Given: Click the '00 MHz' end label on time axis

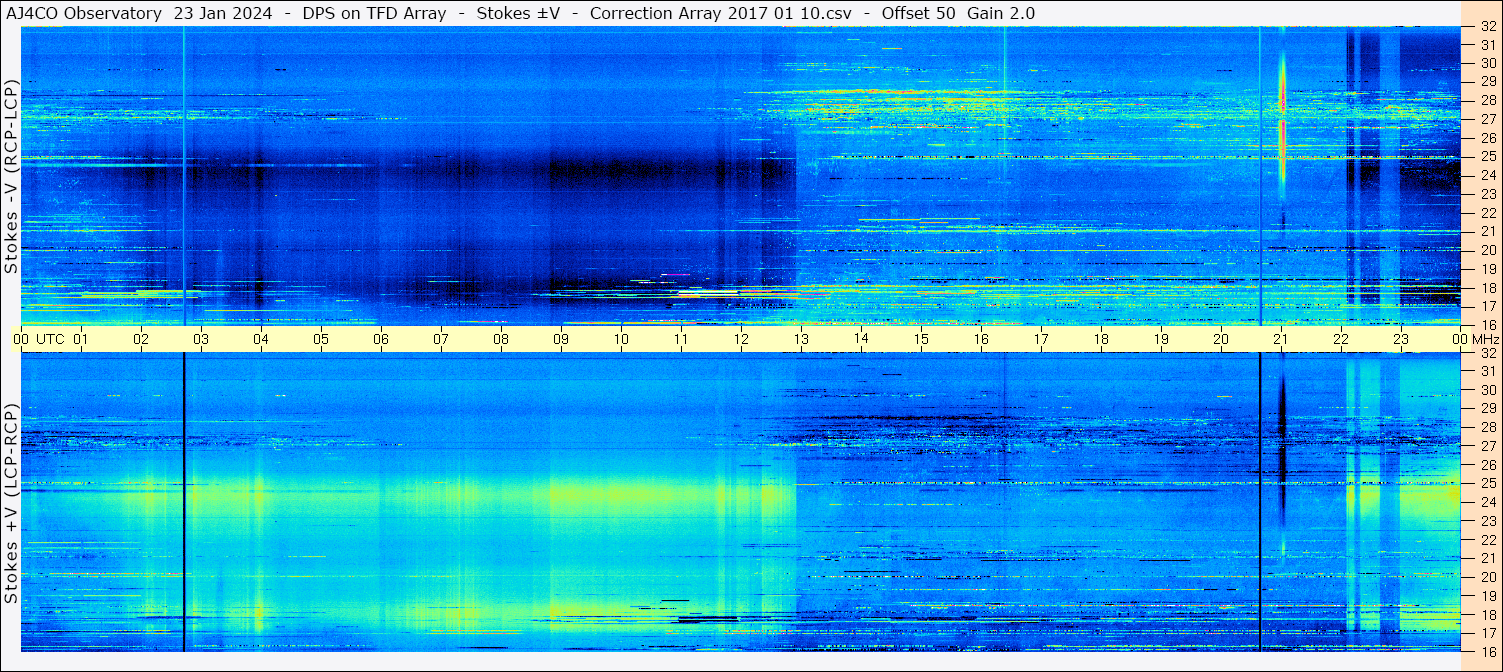Looking at the screenshot, I should coord(1474,339).
